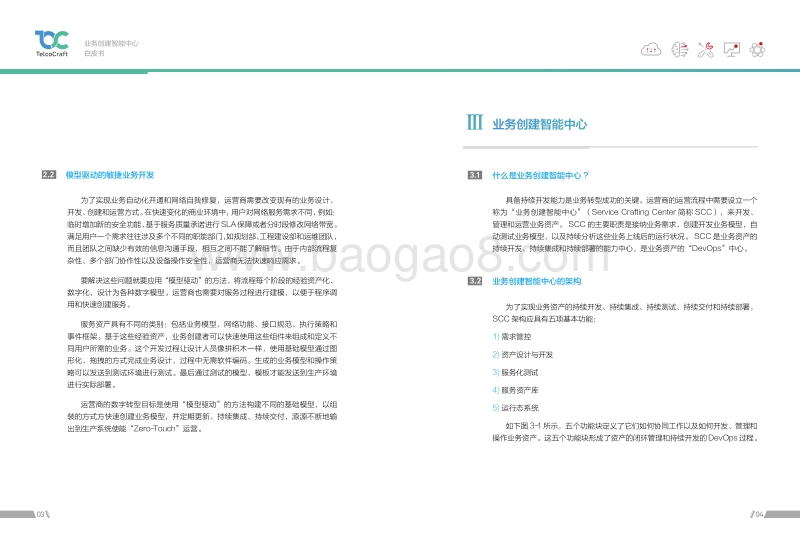
Task: Select the heading 模型驱动的敏捷业务开发
Action: click(110, 175)
